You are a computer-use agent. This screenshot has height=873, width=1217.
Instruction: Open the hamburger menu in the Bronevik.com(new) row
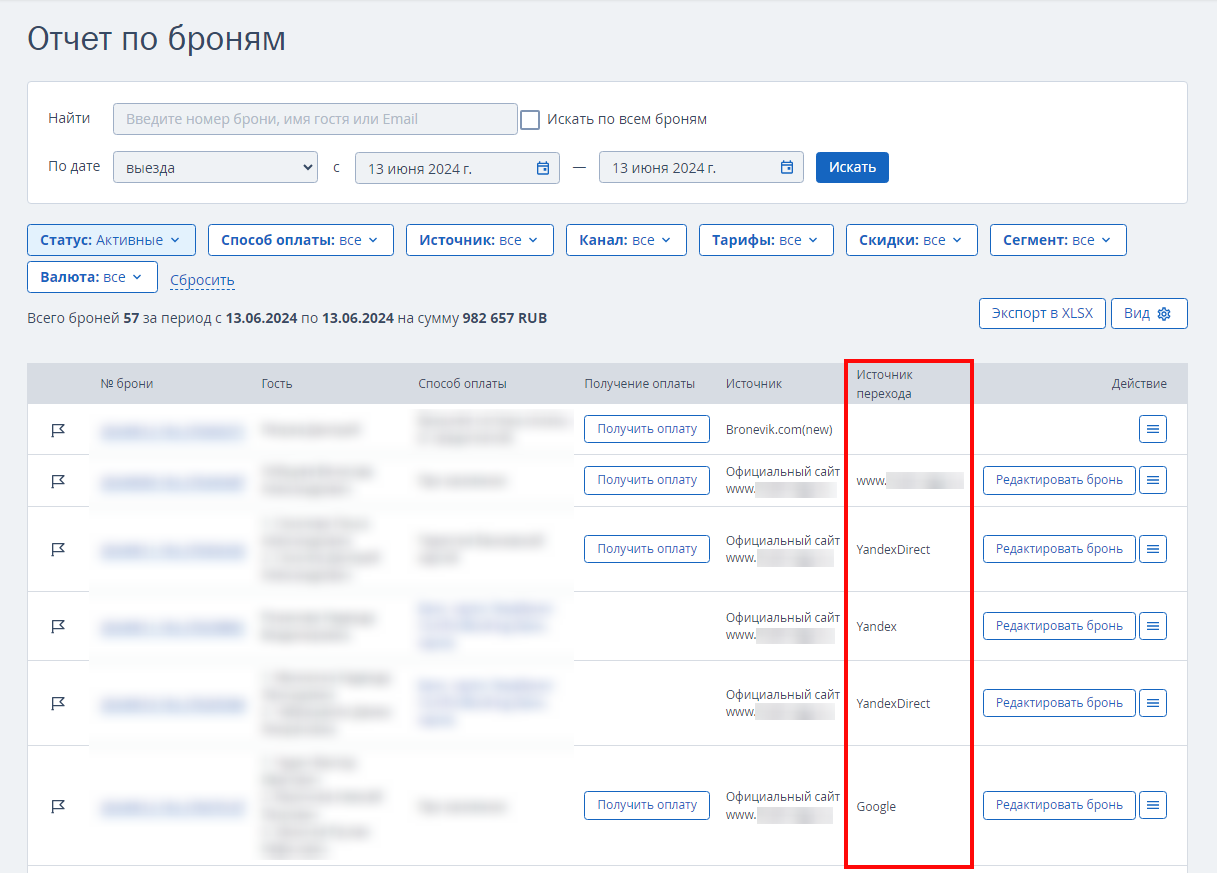[x=1153, y=429]
